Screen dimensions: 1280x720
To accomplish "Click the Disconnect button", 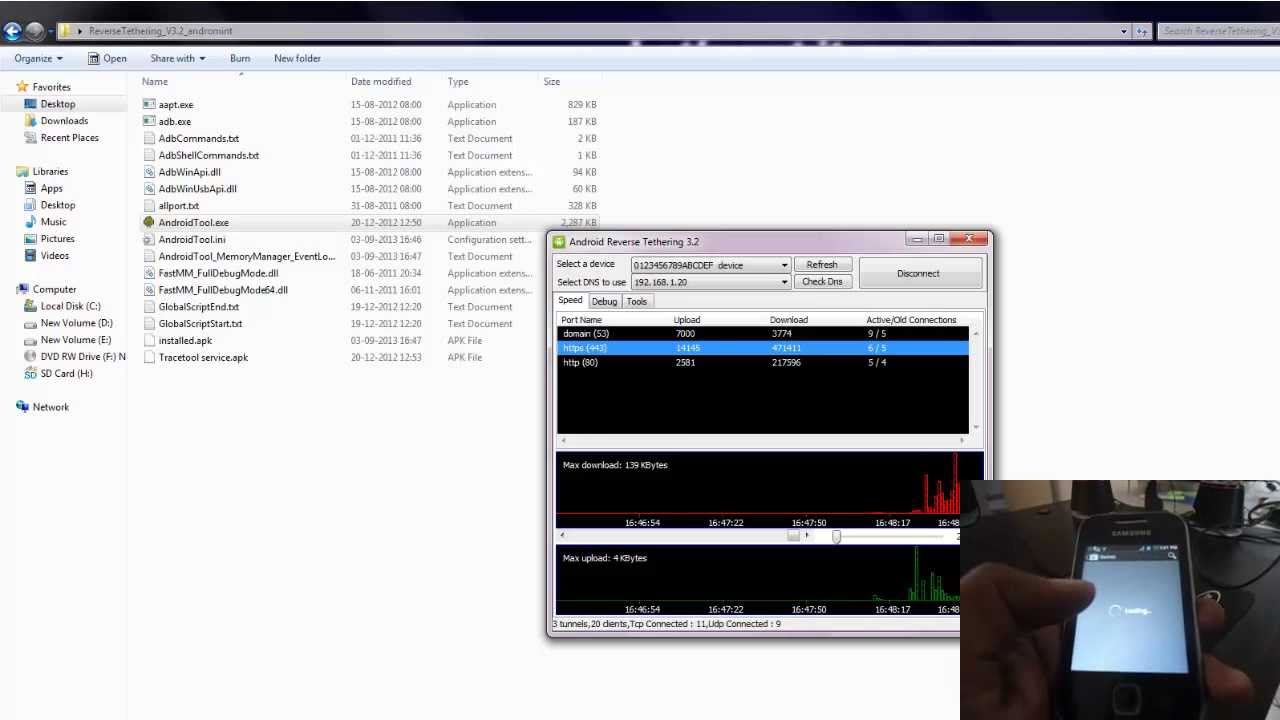I will tap(918, 274).
